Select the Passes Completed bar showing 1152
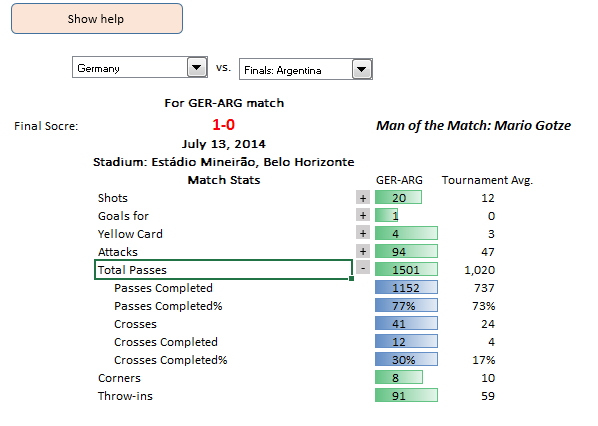This screenshot has width=598, height=426. [406, 288]
